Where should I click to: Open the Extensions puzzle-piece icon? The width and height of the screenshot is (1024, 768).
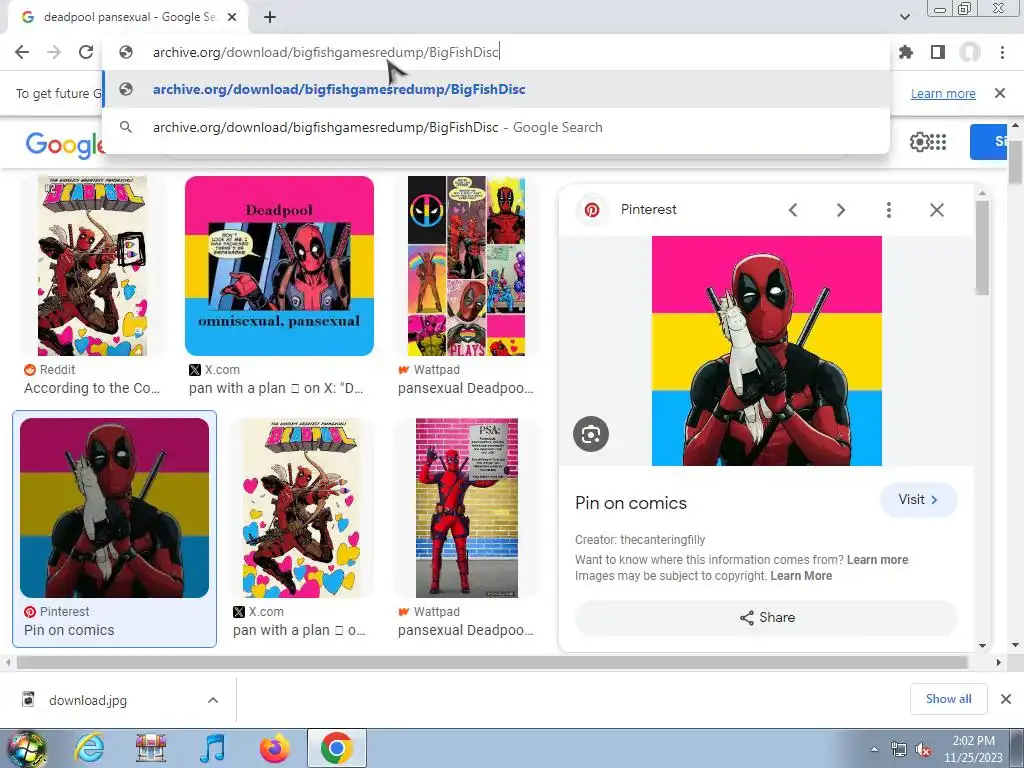click(906, 52)
